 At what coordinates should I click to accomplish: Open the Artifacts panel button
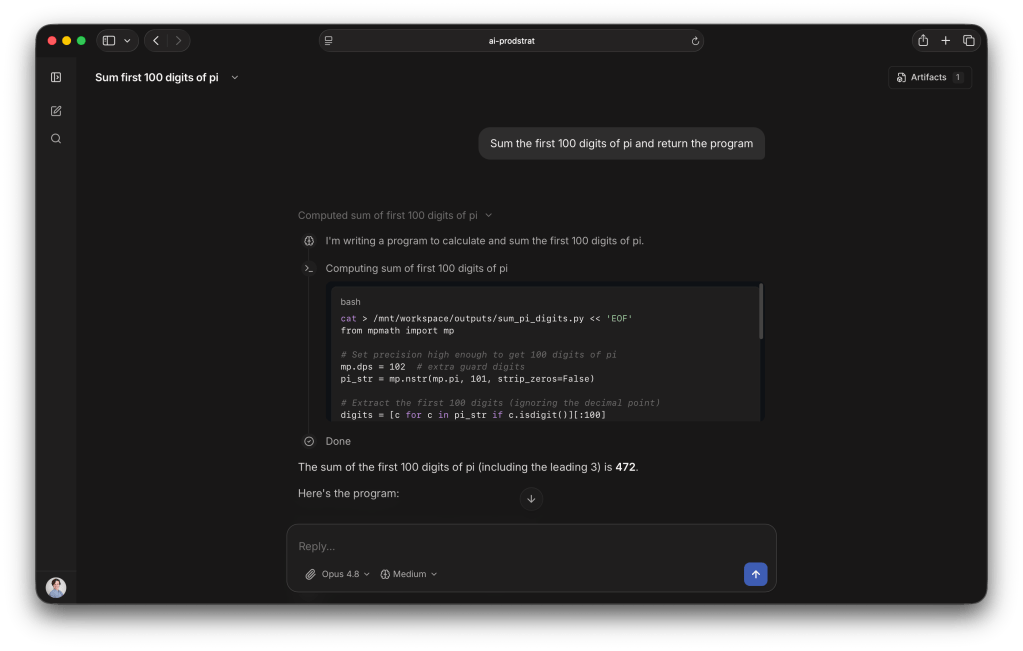point(929,77)
